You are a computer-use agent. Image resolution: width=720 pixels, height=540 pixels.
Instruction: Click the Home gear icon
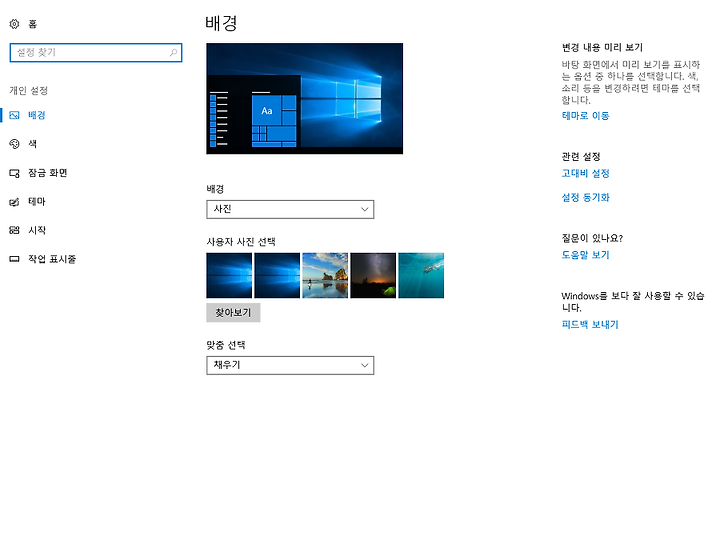[14, 24]
